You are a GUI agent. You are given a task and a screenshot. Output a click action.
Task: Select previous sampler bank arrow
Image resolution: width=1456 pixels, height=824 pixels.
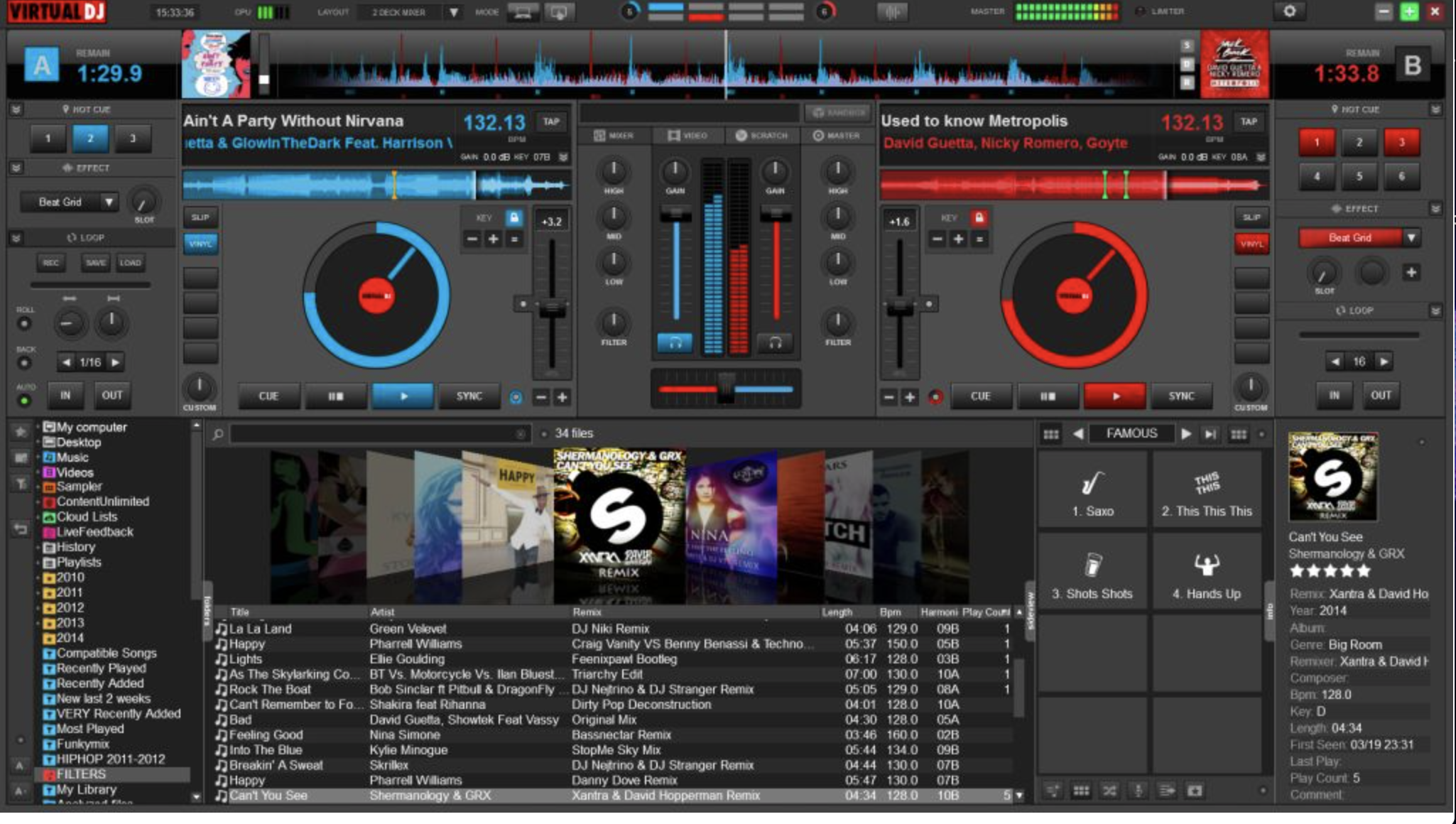(x=1077, y=433)
